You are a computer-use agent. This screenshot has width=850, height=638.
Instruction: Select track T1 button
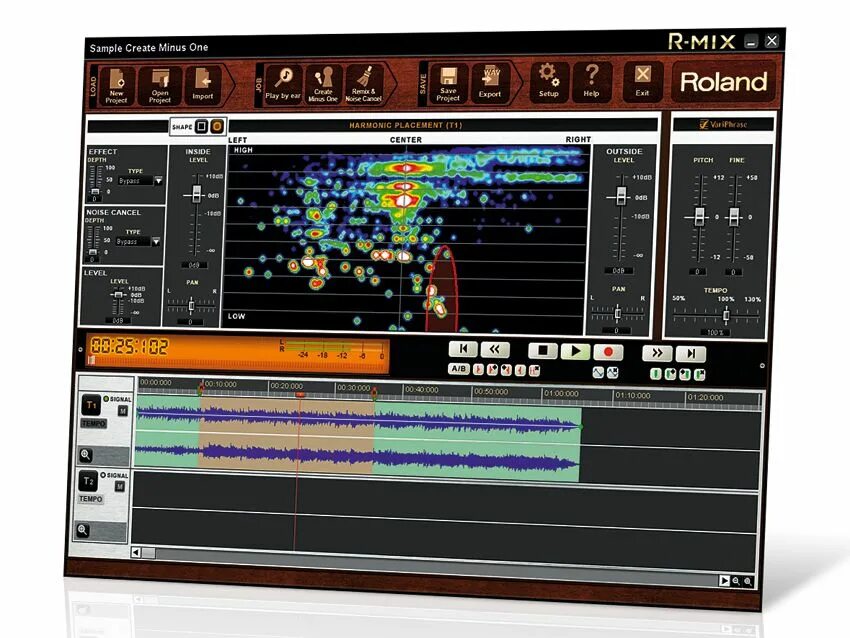(x=91, y=405)
